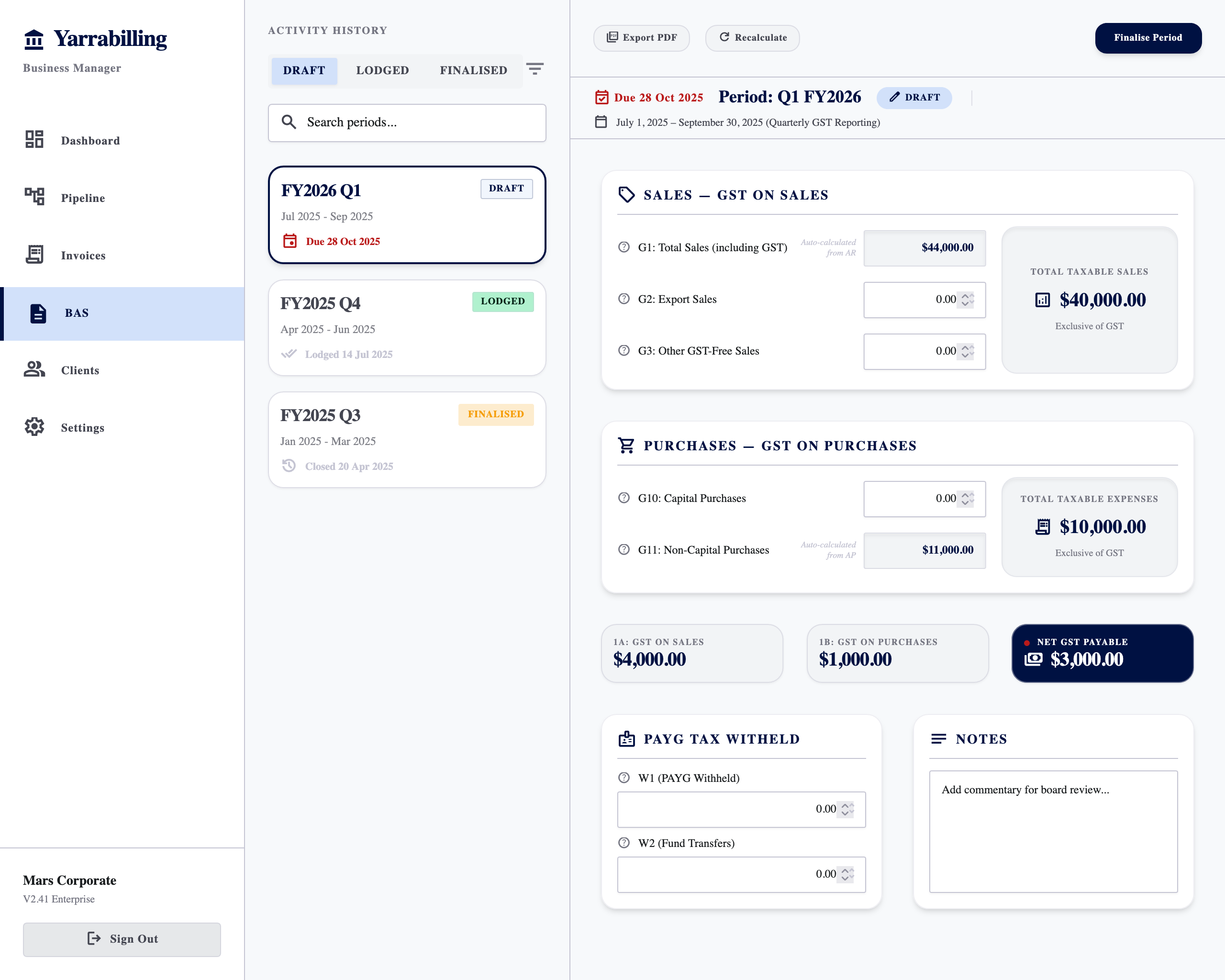1225x980 pixels.
Task: Click the G10 Capital Purchases help icon
Action: click(624, 498)
